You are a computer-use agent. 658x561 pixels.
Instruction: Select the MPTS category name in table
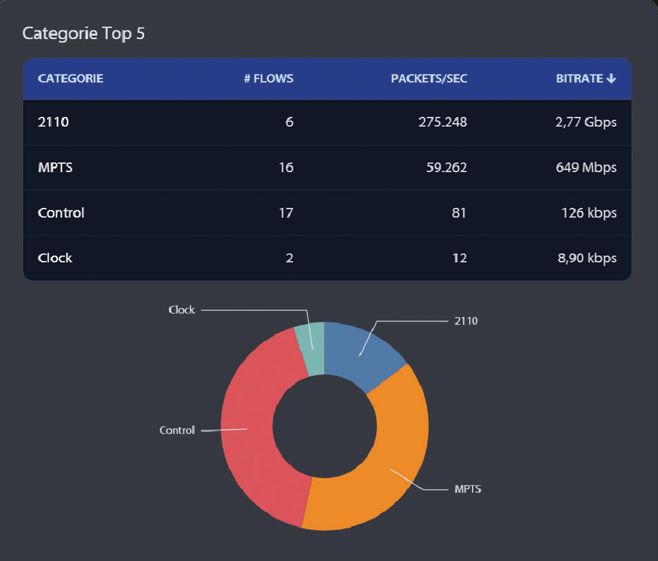coord(55,168)
